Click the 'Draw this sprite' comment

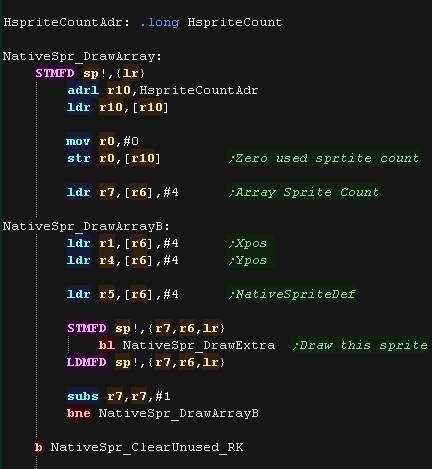coord(360,345)
